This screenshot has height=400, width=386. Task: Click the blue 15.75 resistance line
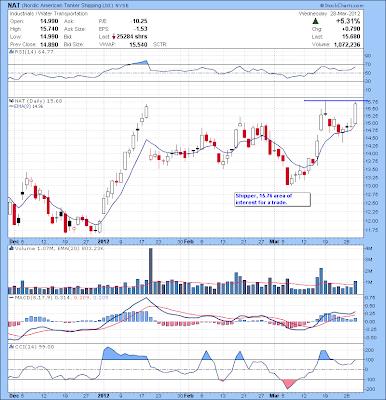[x=336, y=100]
